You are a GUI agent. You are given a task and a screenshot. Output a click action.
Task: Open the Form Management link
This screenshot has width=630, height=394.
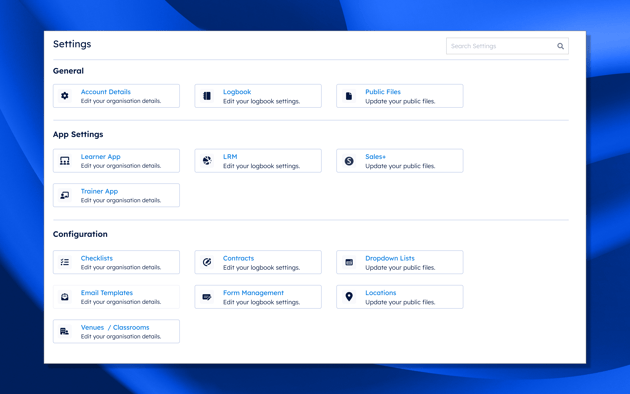click(253, 293)
